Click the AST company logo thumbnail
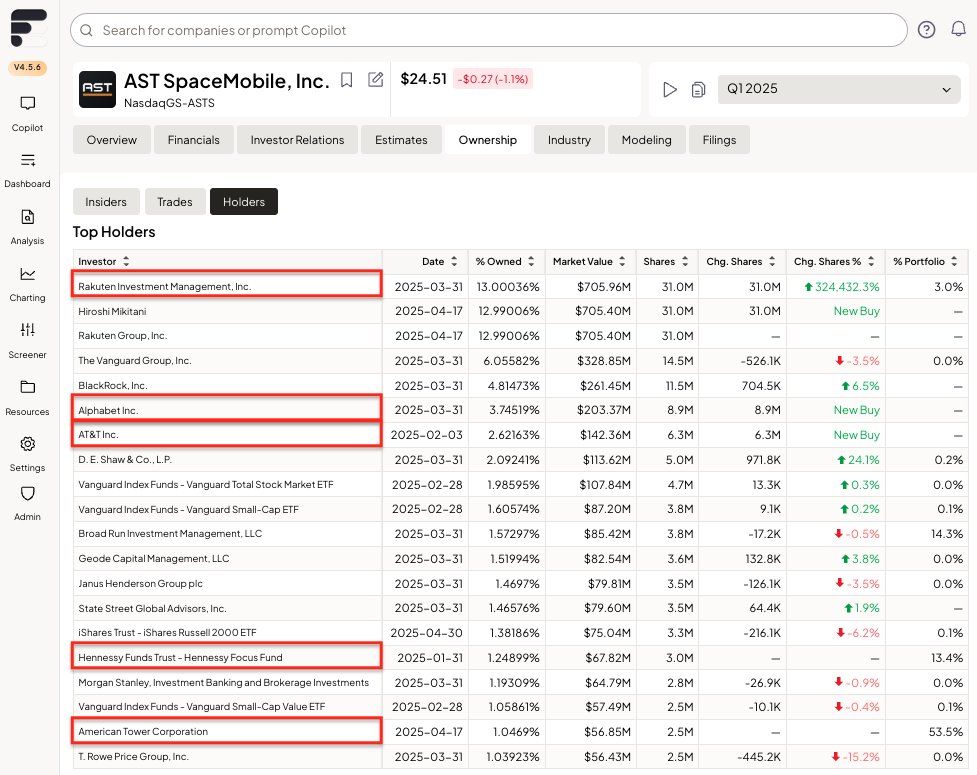This screenshot has width=977, height=775. pyautogui.click(x=97, y=89)
